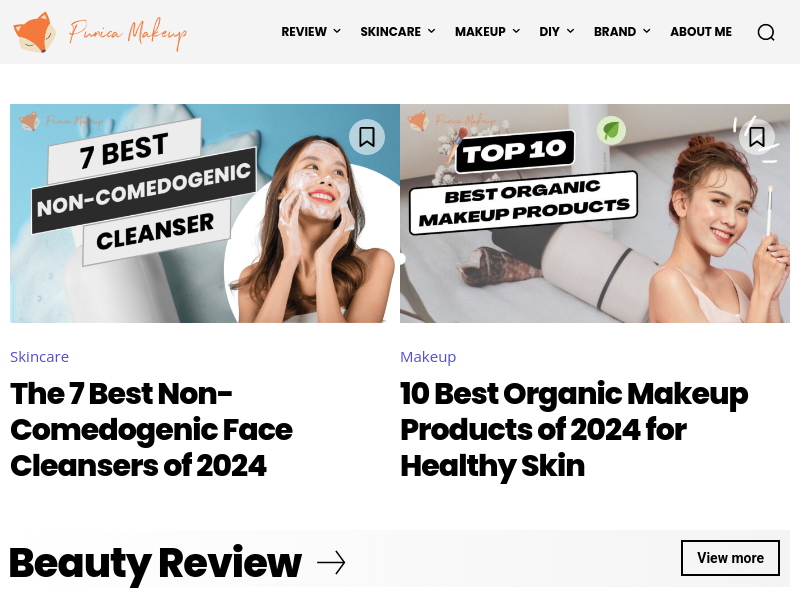The image size is (800, 600).
Task: Open the Makeup category link
Action: tap(428, 357)
